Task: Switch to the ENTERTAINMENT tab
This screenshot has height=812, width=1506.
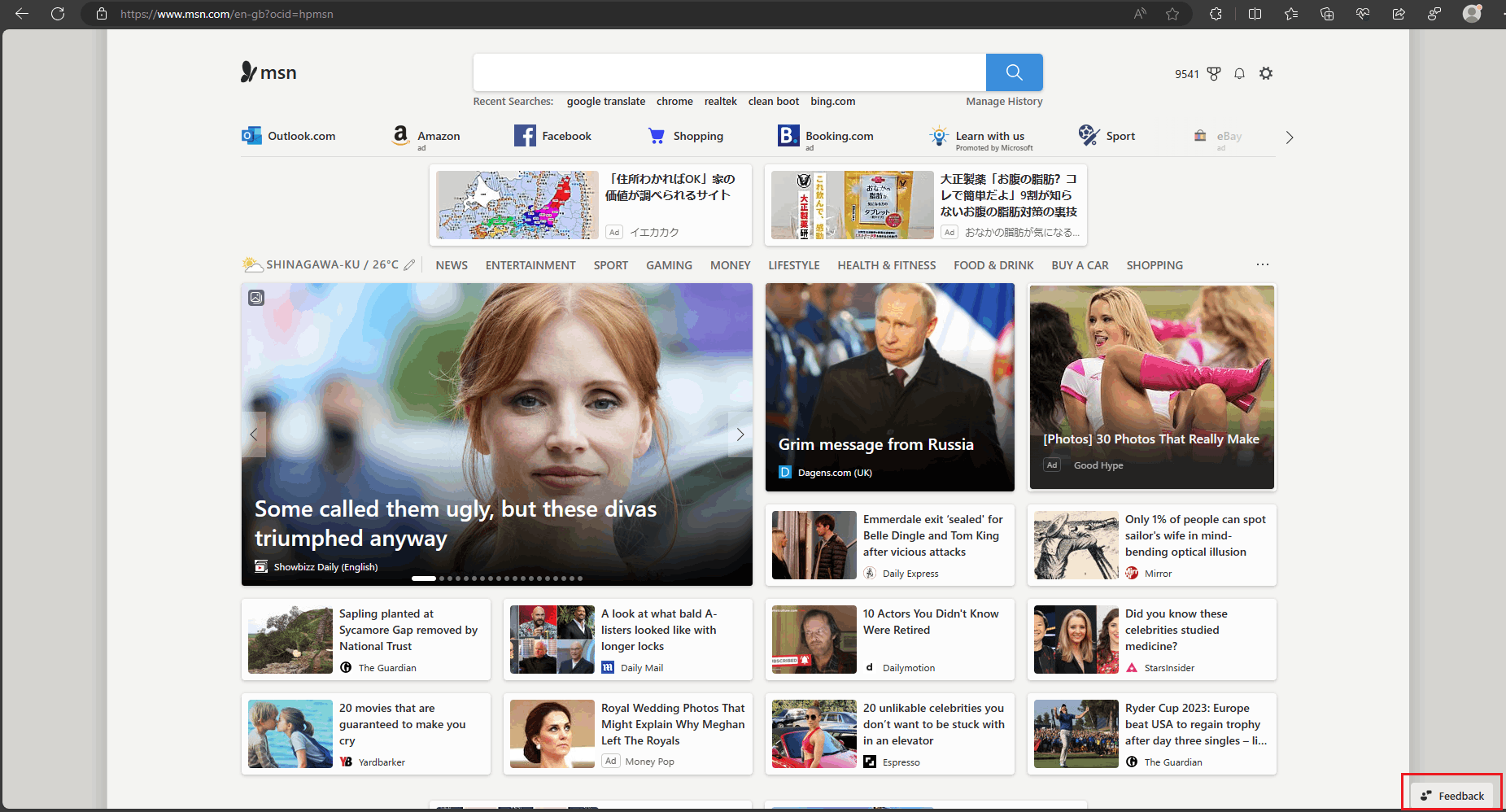Action: point(530,264)
